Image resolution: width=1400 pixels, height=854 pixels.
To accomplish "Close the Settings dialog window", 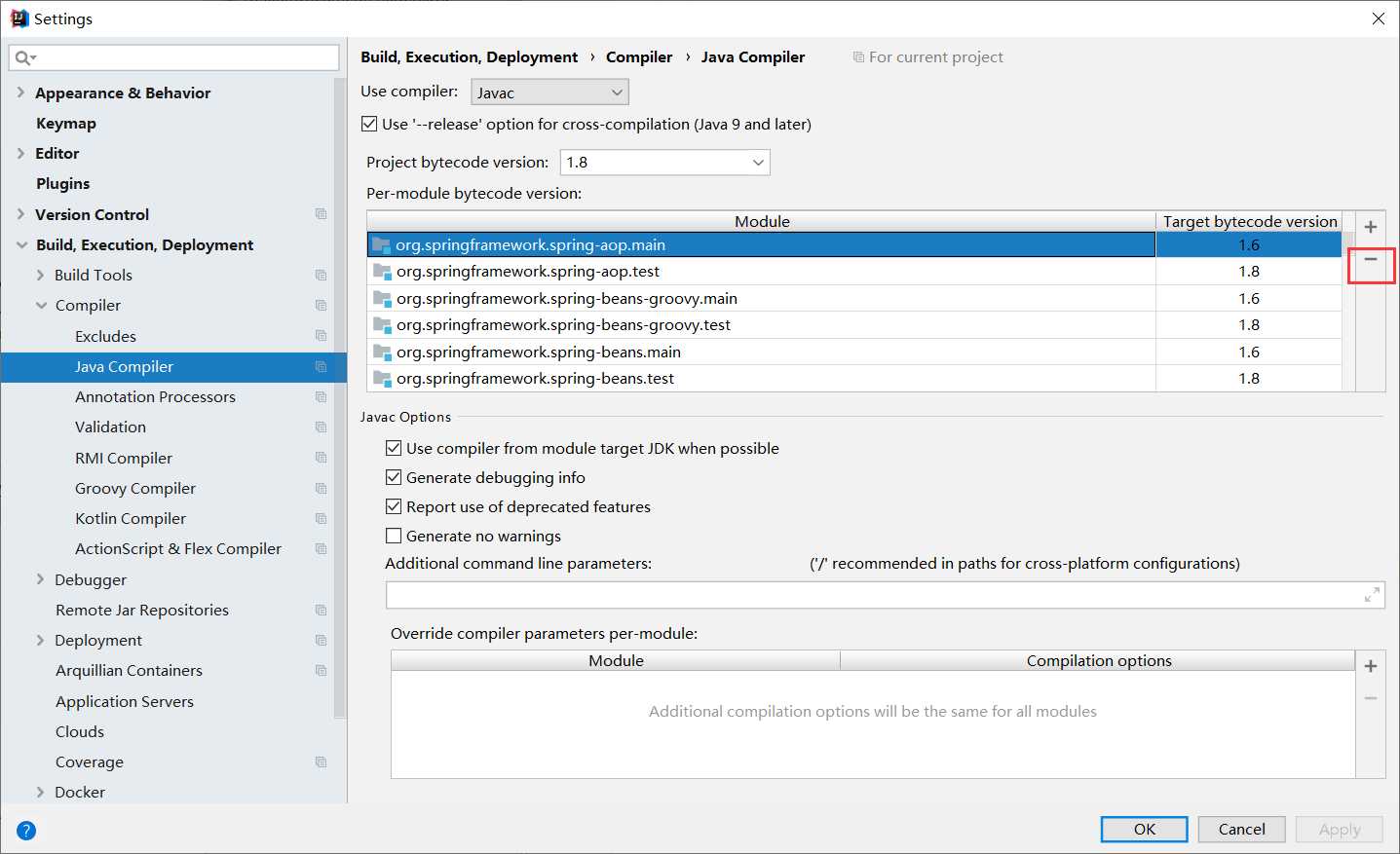I will 1378,19.
